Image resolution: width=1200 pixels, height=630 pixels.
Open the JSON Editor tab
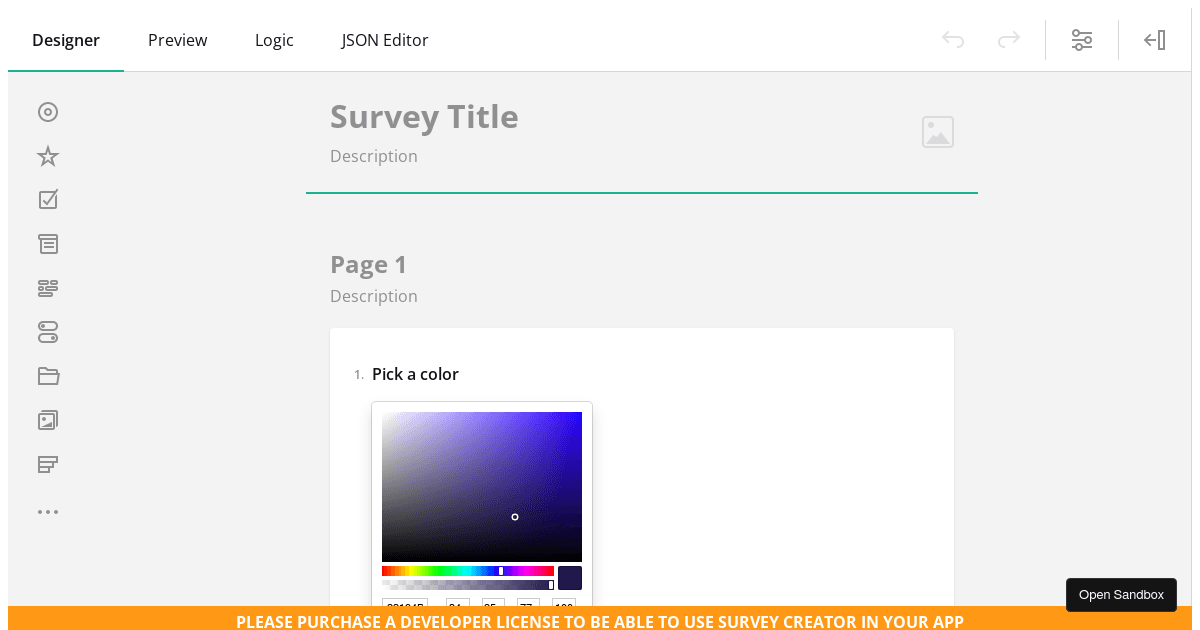[385, 40]
